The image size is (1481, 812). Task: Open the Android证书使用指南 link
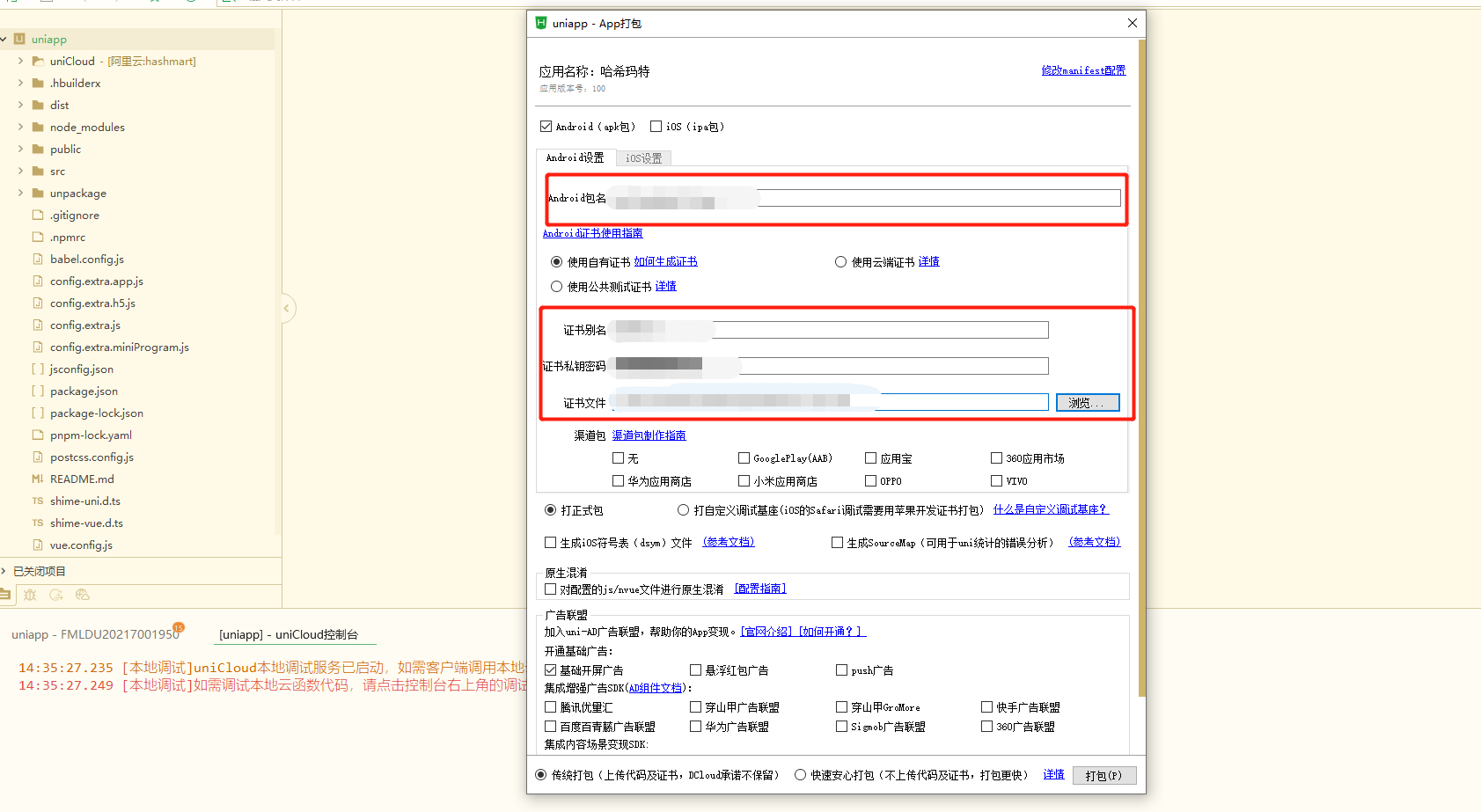pyautogui.click(x=592, y=233)
